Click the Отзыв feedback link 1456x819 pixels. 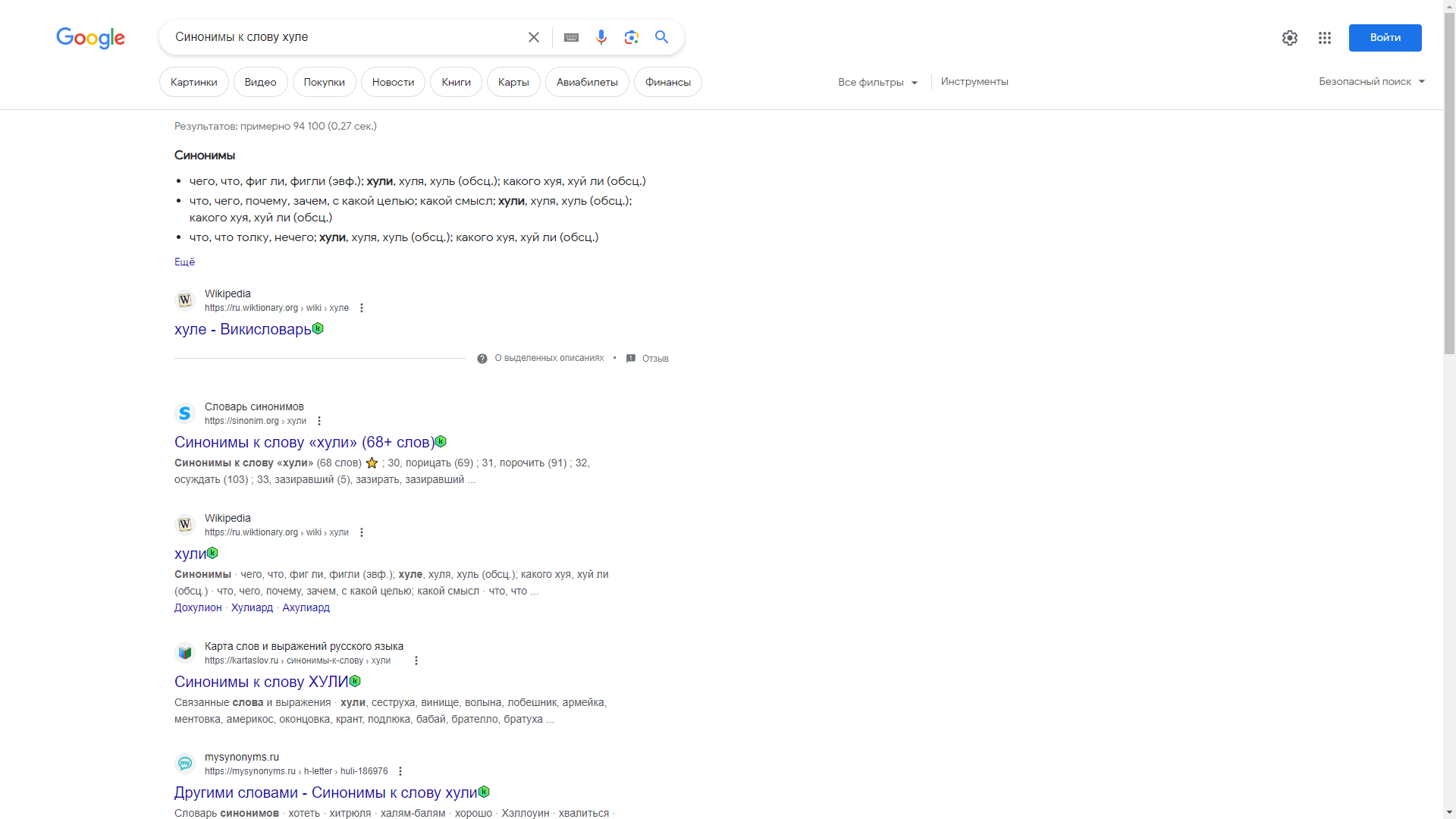pyautogui.click(x=655, y=359)
